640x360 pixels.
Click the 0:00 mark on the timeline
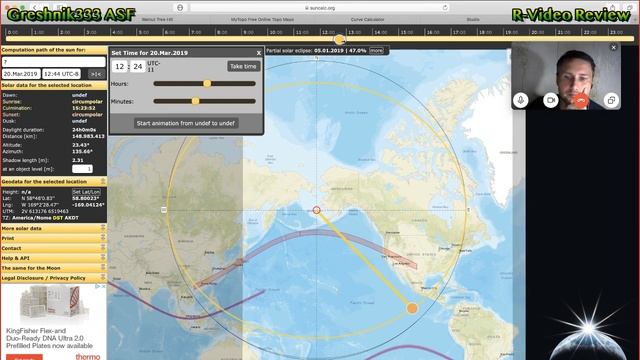tap(13, 32)
